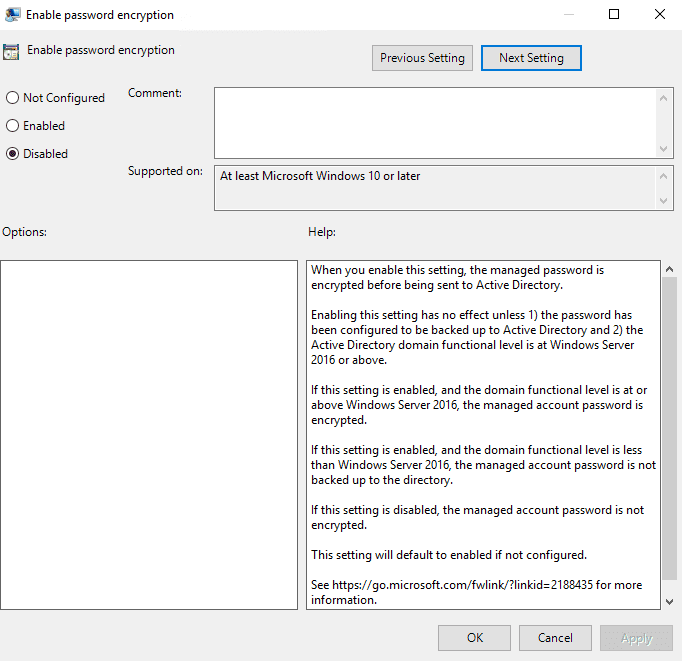The width and height of the screenshot is (682, 661).
Task: Select the Enabled radio button
Action: (x=13, y=126)
